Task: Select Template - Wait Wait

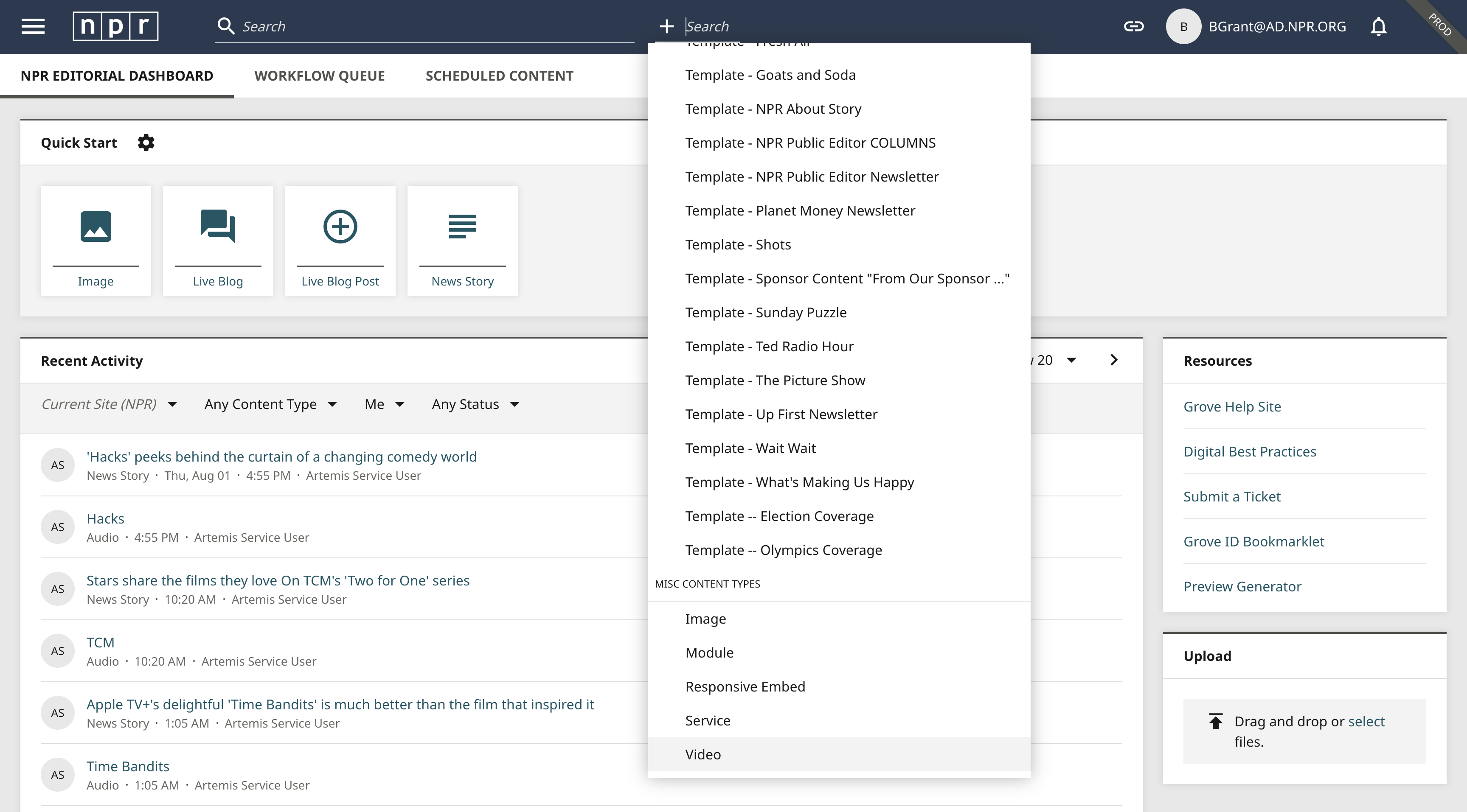Action: (x=839, y=448)
